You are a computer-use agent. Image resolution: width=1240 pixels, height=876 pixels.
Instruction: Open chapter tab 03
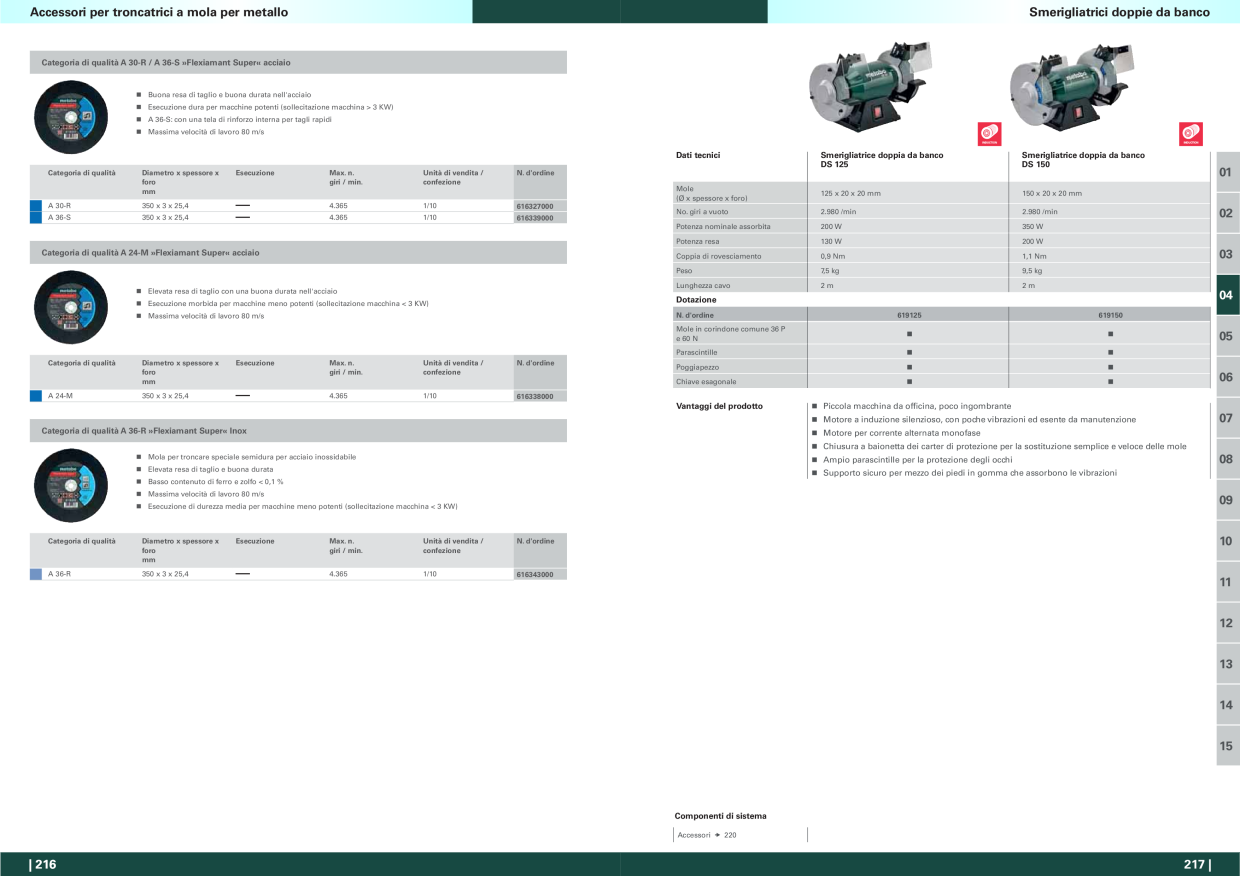(x=1227, y=254)
